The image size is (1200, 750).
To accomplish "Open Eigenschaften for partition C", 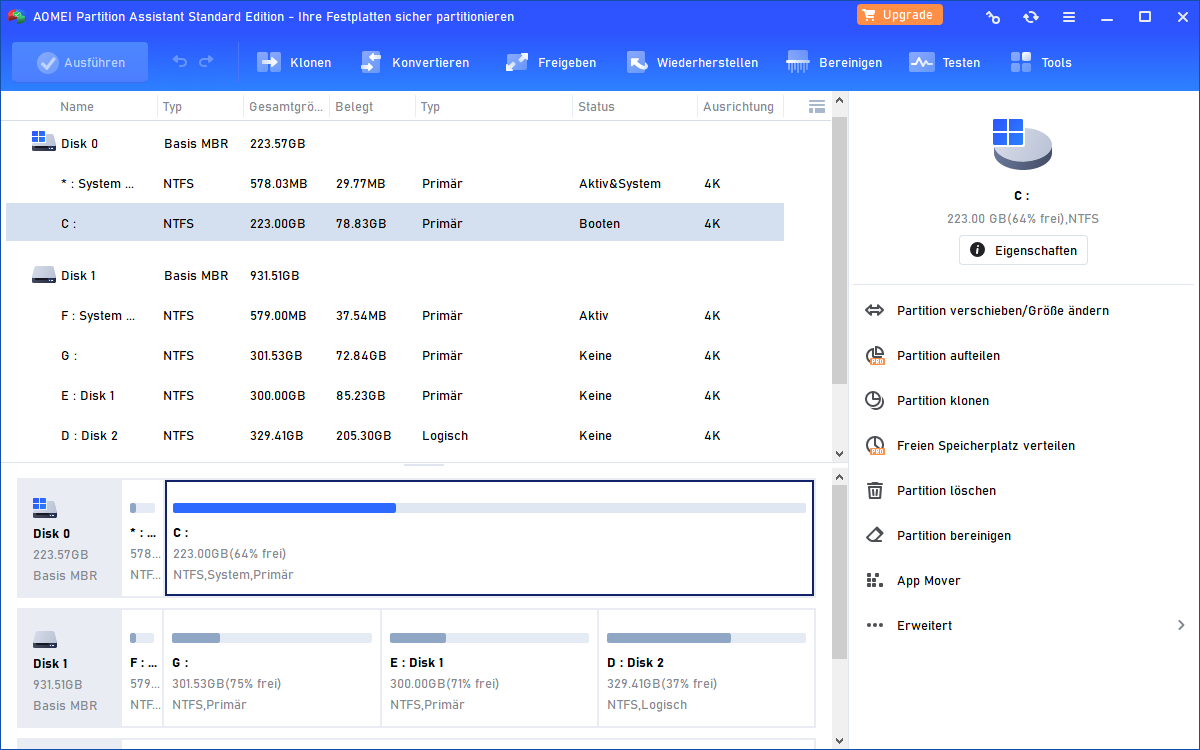I will [1023, 250].
